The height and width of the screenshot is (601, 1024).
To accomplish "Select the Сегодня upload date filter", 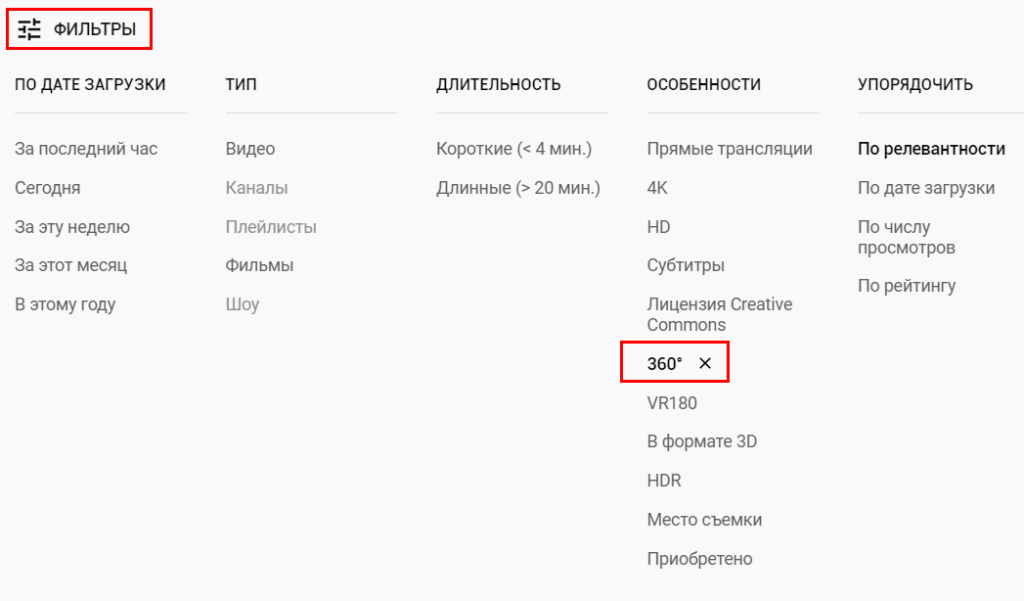I will click(x=48, y=188).
